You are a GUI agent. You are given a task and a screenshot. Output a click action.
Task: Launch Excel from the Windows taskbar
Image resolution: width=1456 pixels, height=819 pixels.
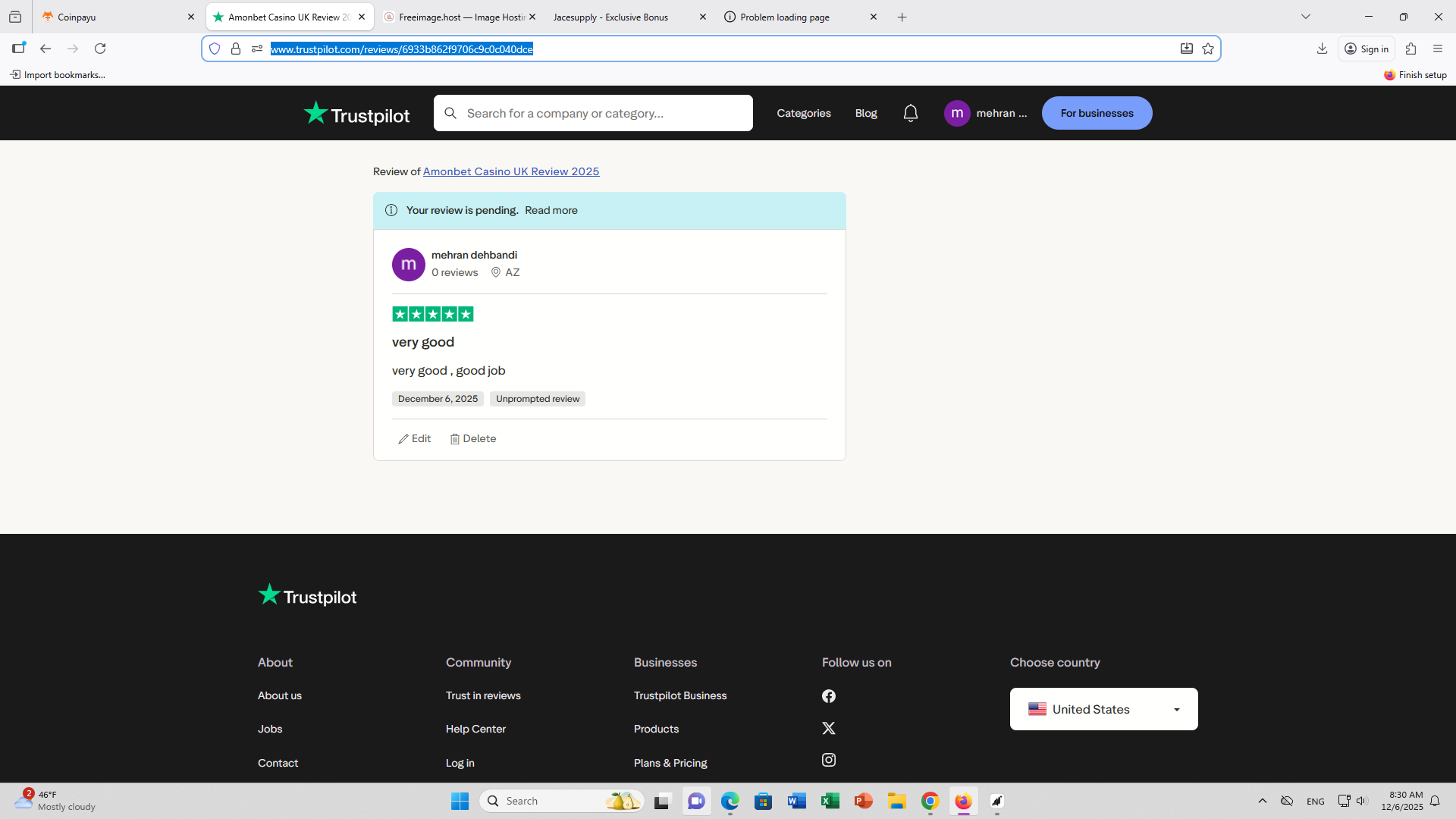[830, 802]
